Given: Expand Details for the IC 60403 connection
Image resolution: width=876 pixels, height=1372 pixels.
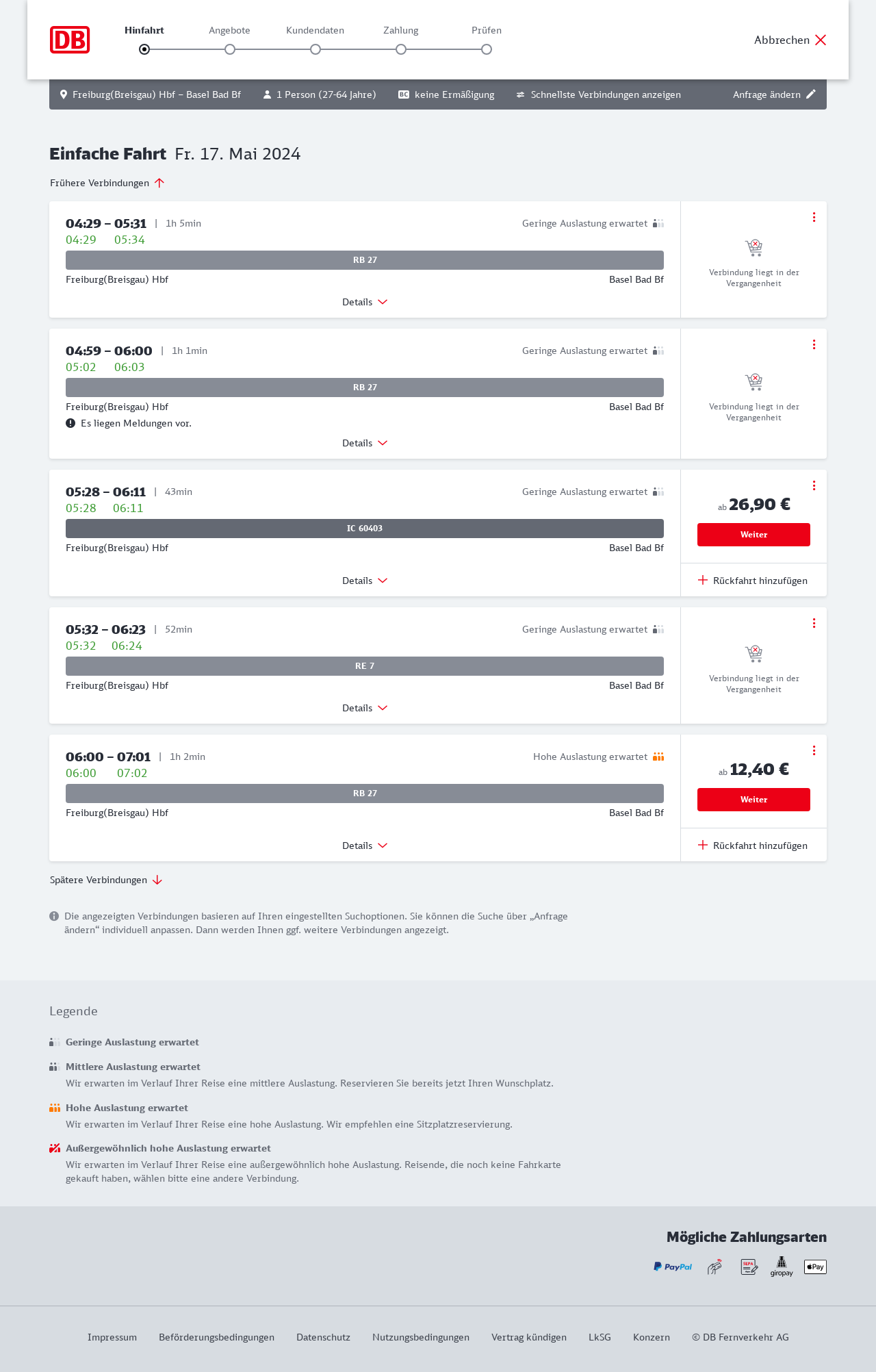Looking at the screenshot, I should (365, 581).
